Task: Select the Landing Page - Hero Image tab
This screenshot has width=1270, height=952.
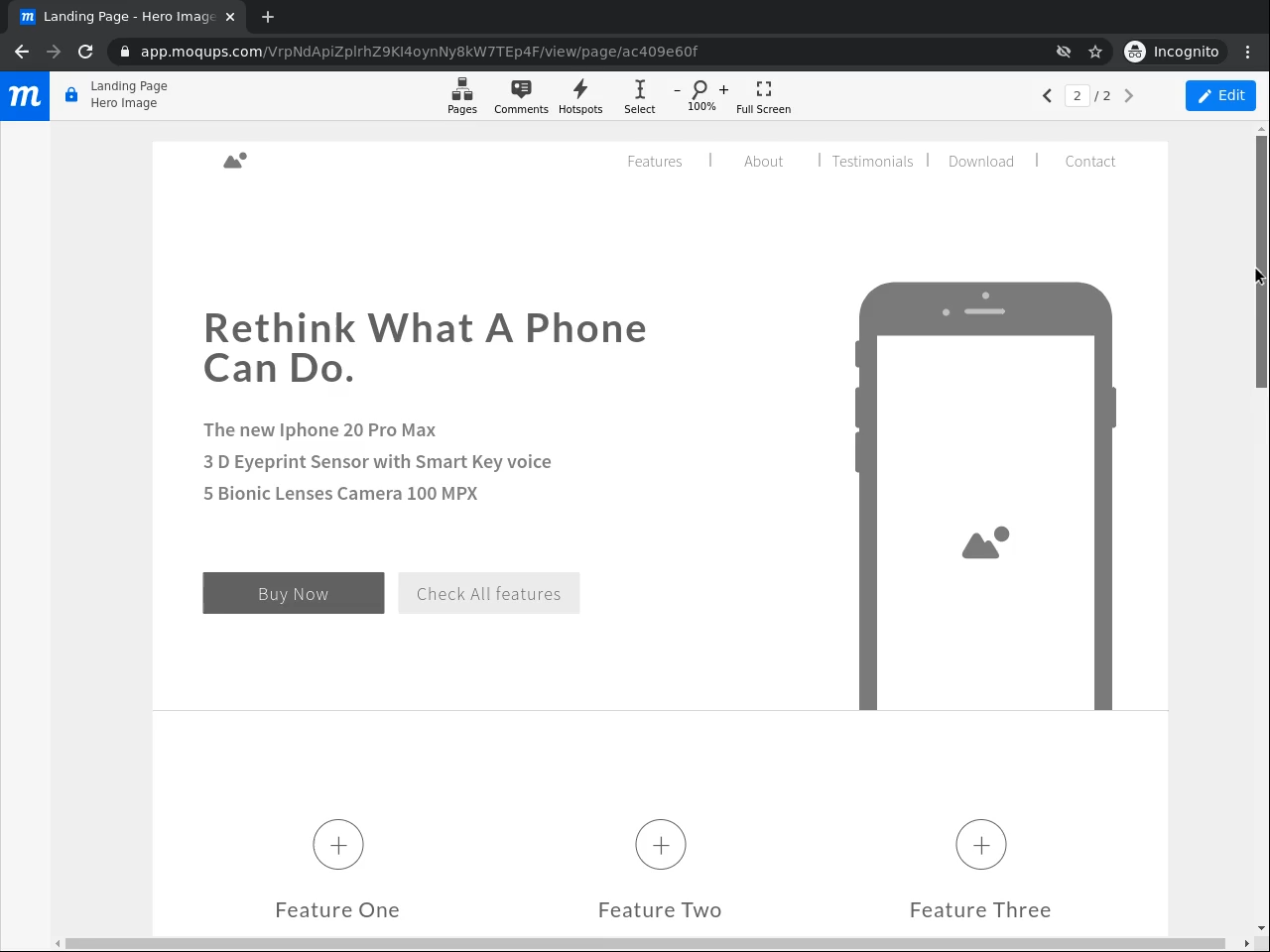Action: (x=129, y=17)
